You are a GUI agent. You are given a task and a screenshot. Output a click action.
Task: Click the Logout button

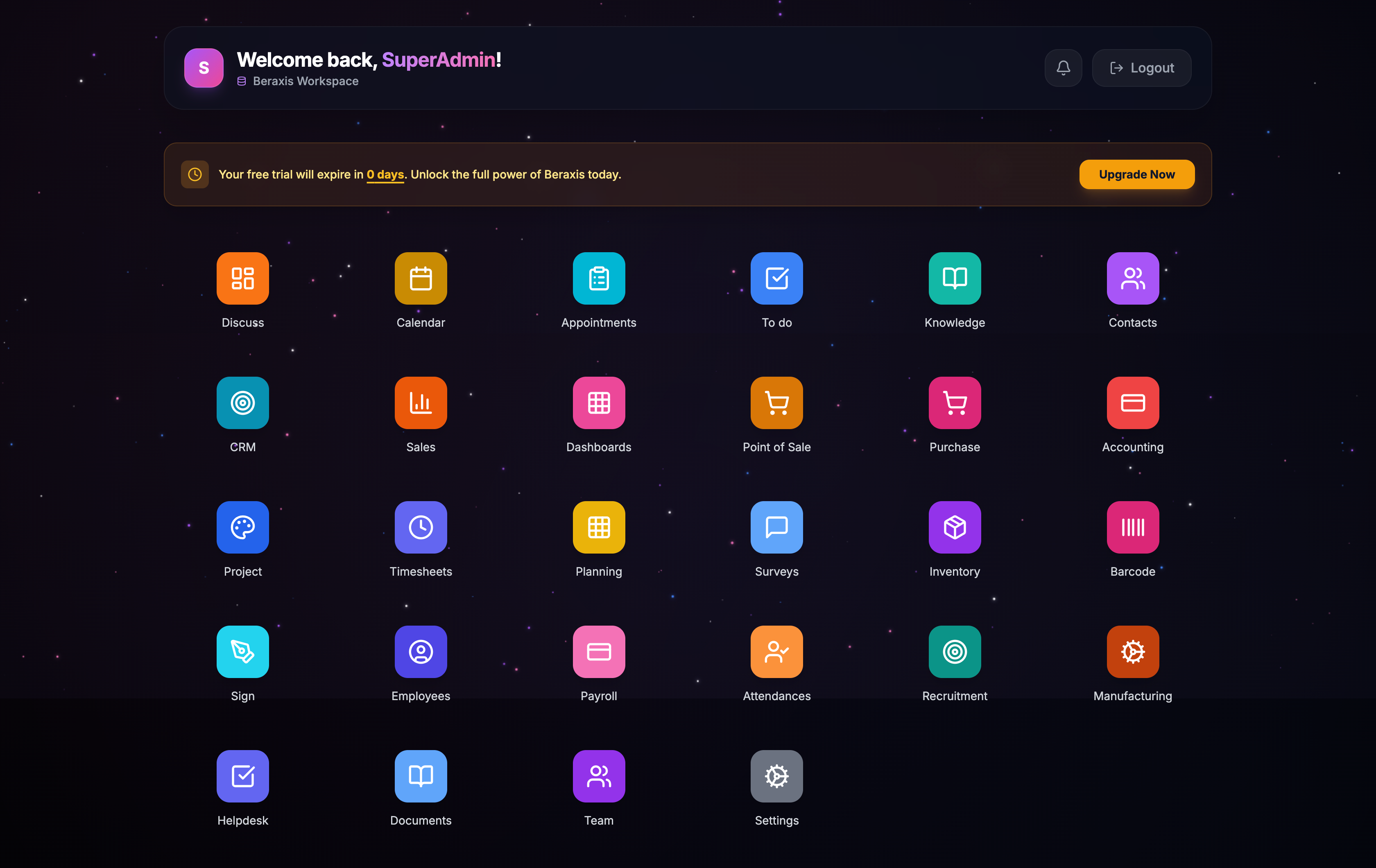click(x=1141, y=68)
